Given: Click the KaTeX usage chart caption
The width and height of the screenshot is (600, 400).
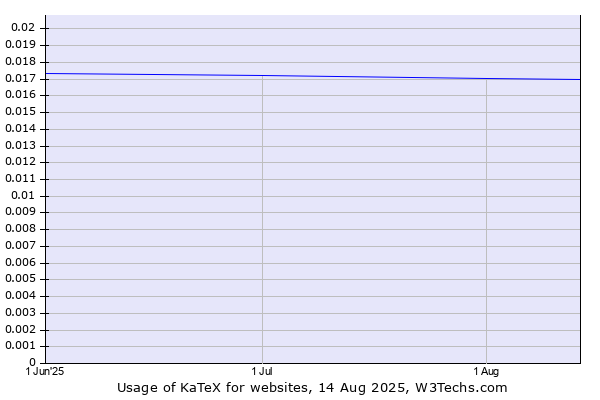Looking at the screenshot, I should 312,388.
